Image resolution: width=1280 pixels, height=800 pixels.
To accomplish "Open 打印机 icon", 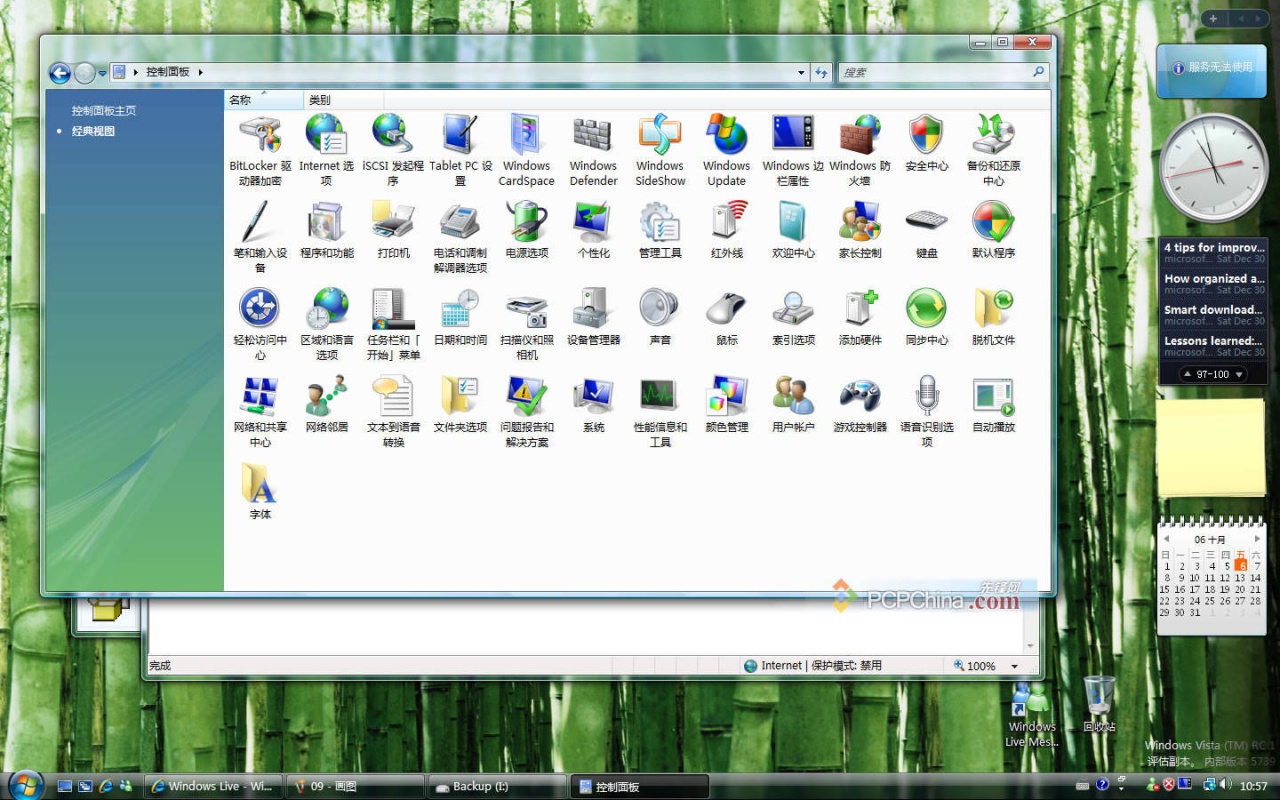I will click(x=393, y=221).
